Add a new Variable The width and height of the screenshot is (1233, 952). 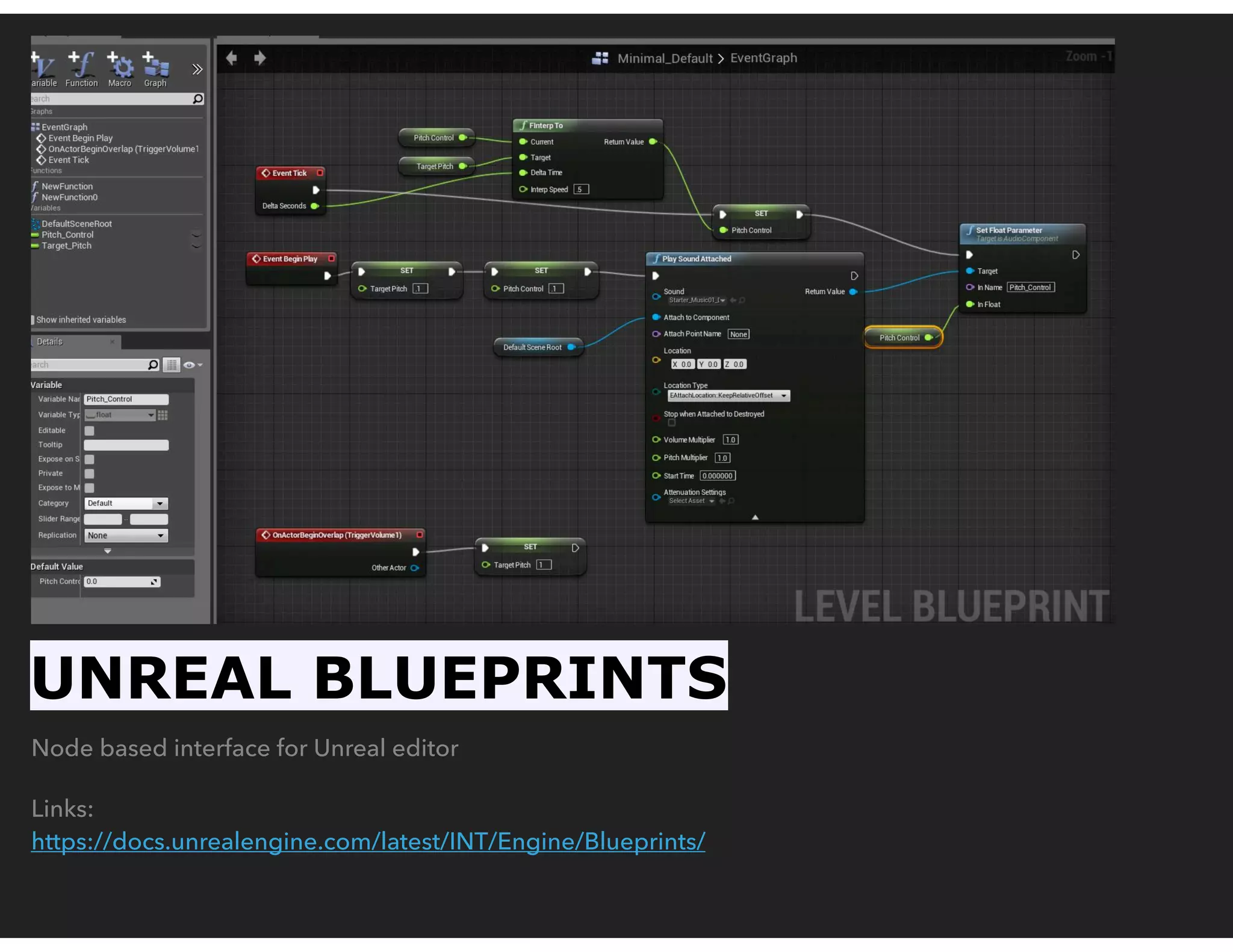tap(43, 70)
